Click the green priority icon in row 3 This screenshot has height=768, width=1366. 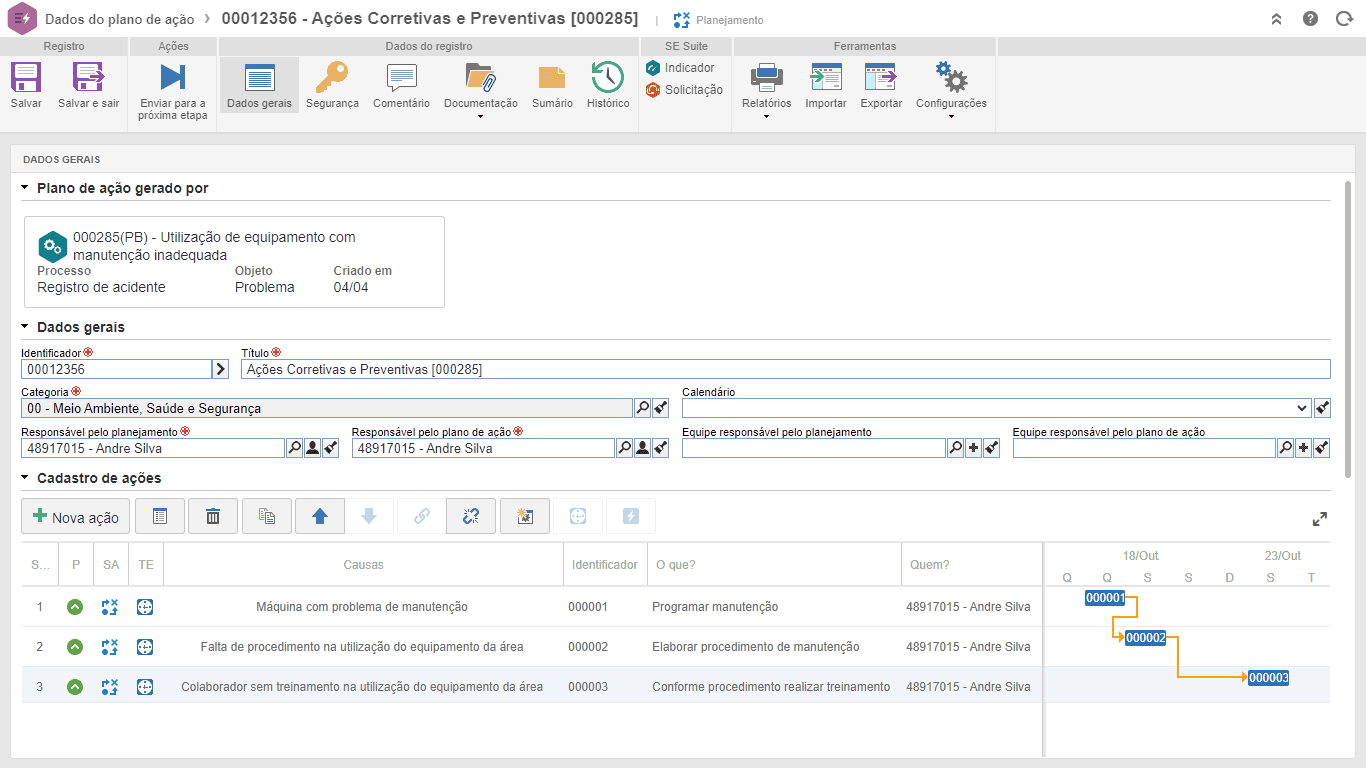point(75,687)
